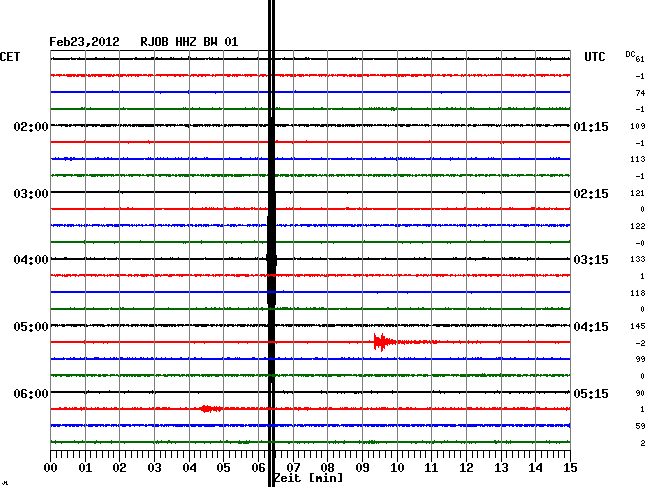Select DC offset value 90
The height and width of the screenshot is (494, 650).
[640, 393]
